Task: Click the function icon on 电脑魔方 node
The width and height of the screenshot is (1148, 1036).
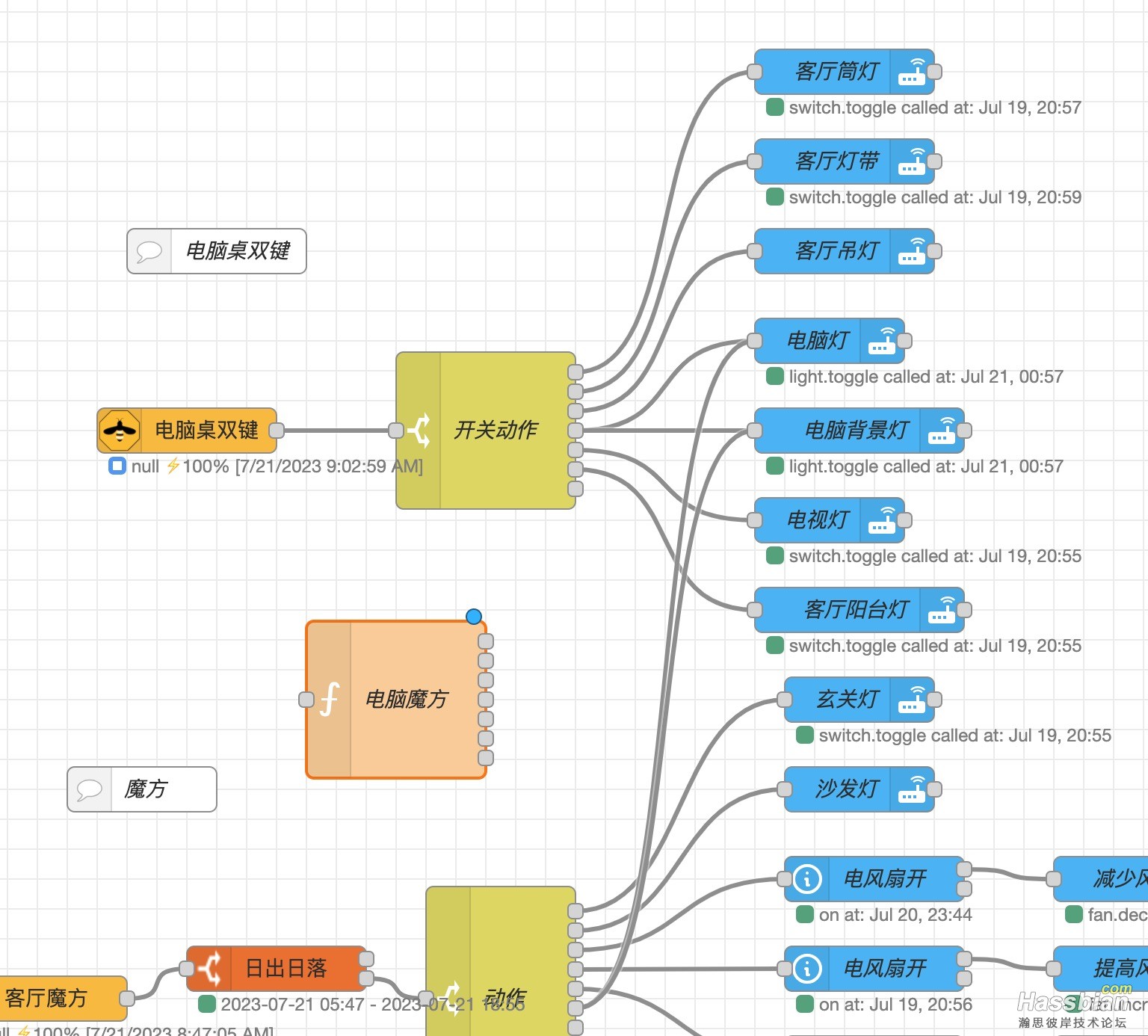Action: (329, 699)
